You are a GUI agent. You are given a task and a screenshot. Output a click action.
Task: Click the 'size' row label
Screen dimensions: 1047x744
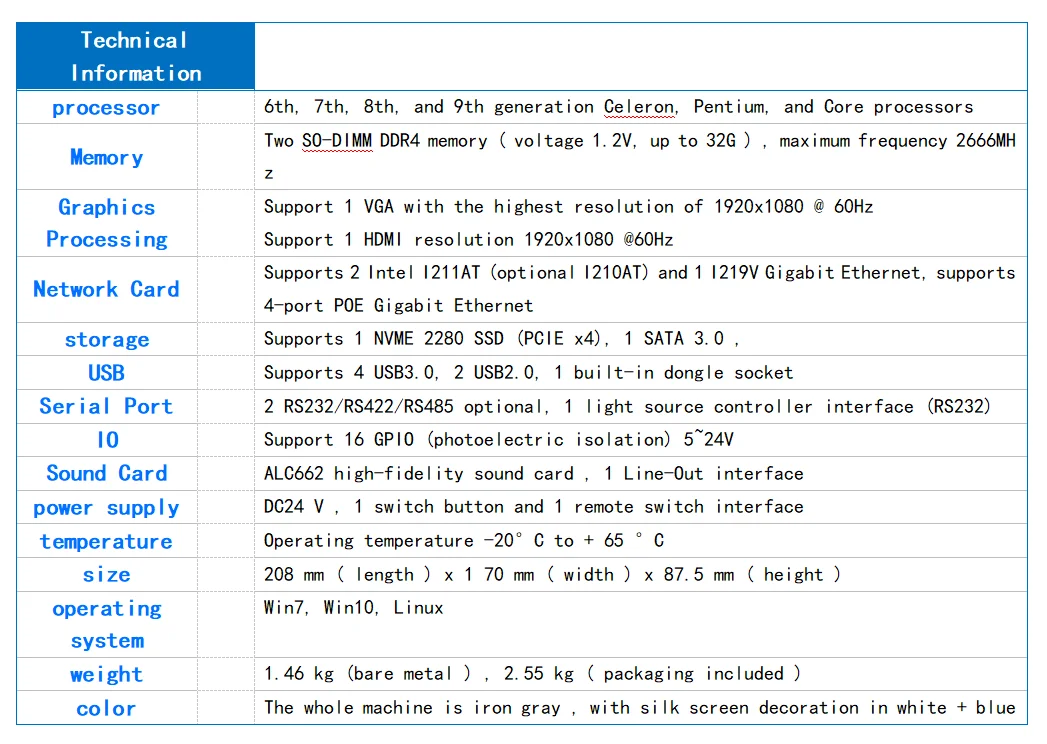(107, 574)
